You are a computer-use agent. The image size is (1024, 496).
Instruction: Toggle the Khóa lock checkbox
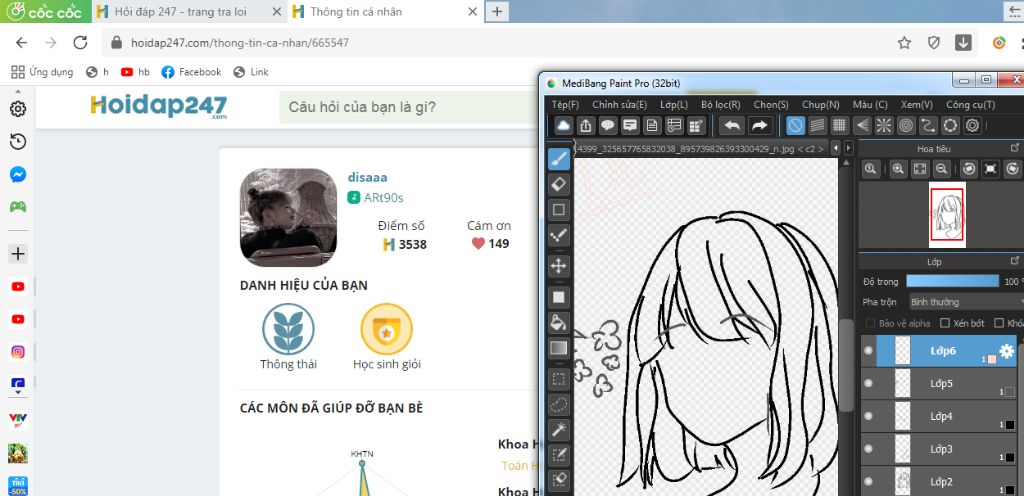click(999, 323)
